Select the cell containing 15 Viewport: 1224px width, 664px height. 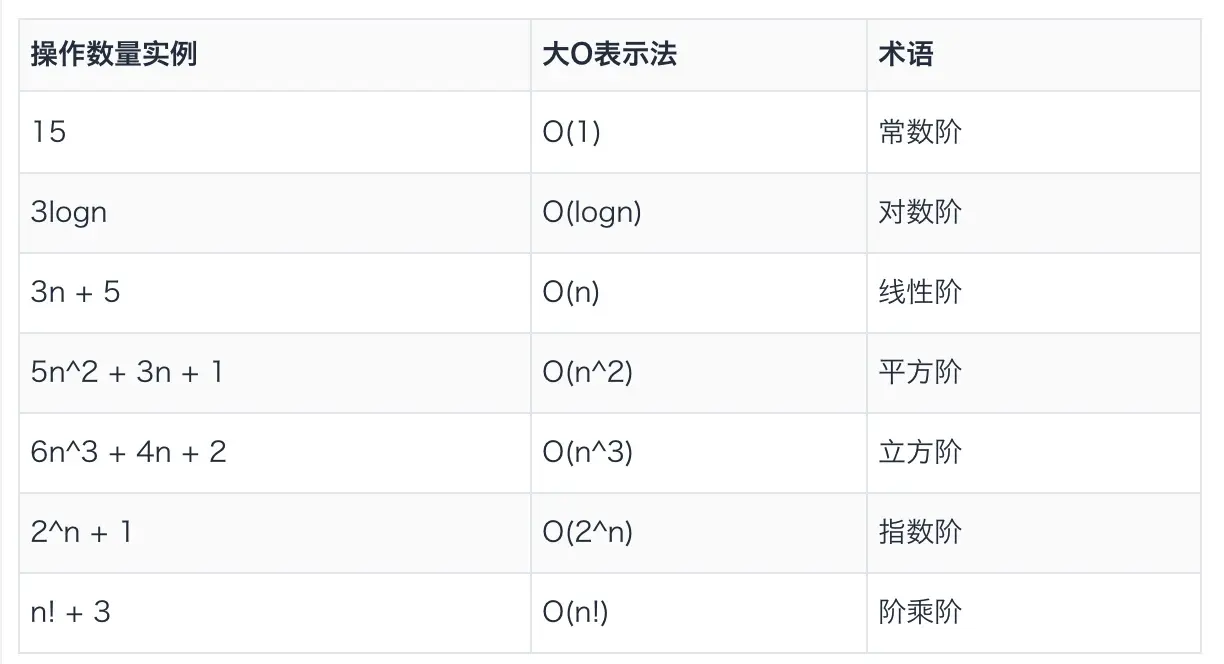click(x=275, y=132)
